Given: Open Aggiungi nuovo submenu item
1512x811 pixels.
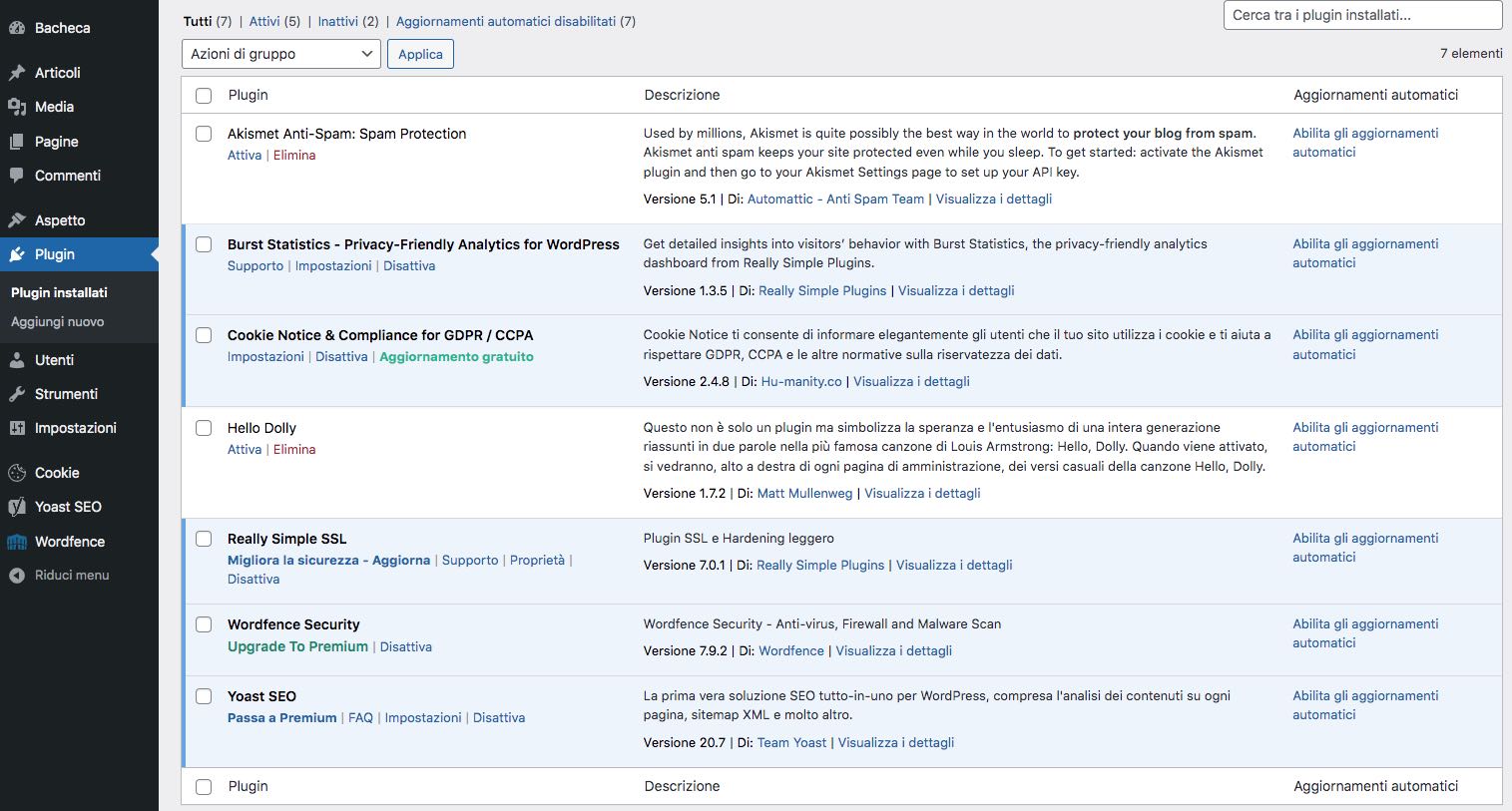Looking at the screenshot, I should click(58, 322).
